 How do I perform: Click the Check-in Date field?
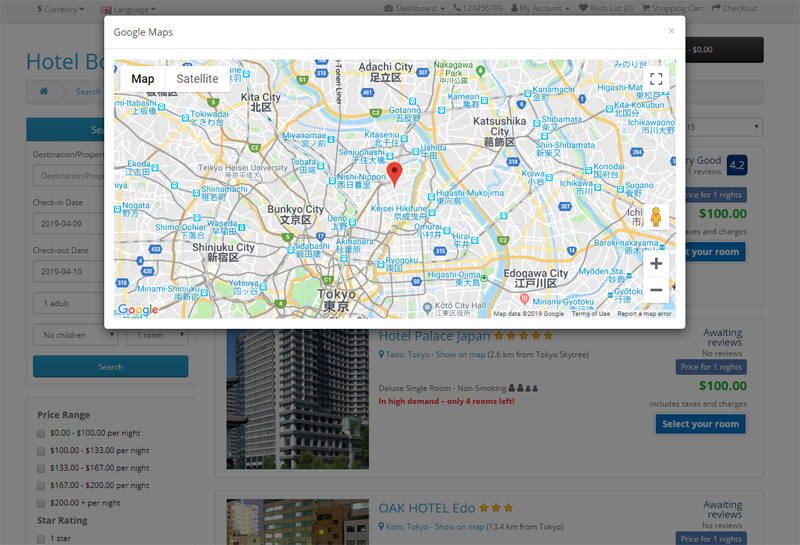point(69,224)
